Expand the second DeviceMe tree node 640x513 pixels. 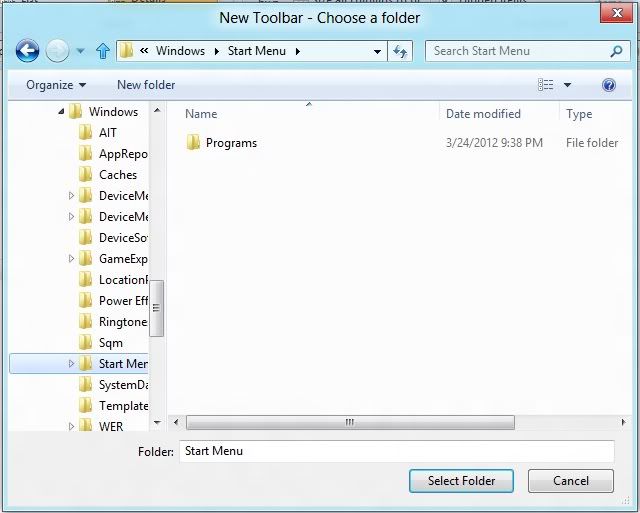pos(71,216)
